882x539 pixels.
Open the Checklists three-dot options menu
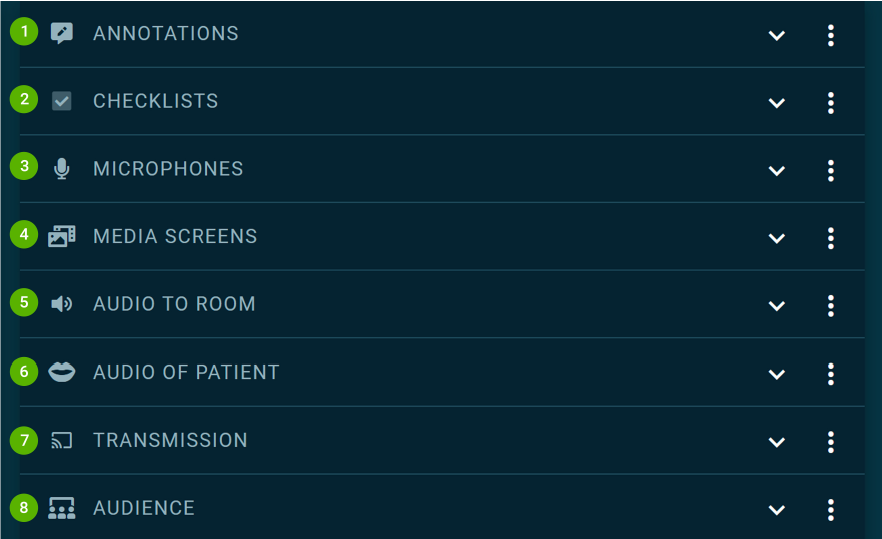[831, 103]
